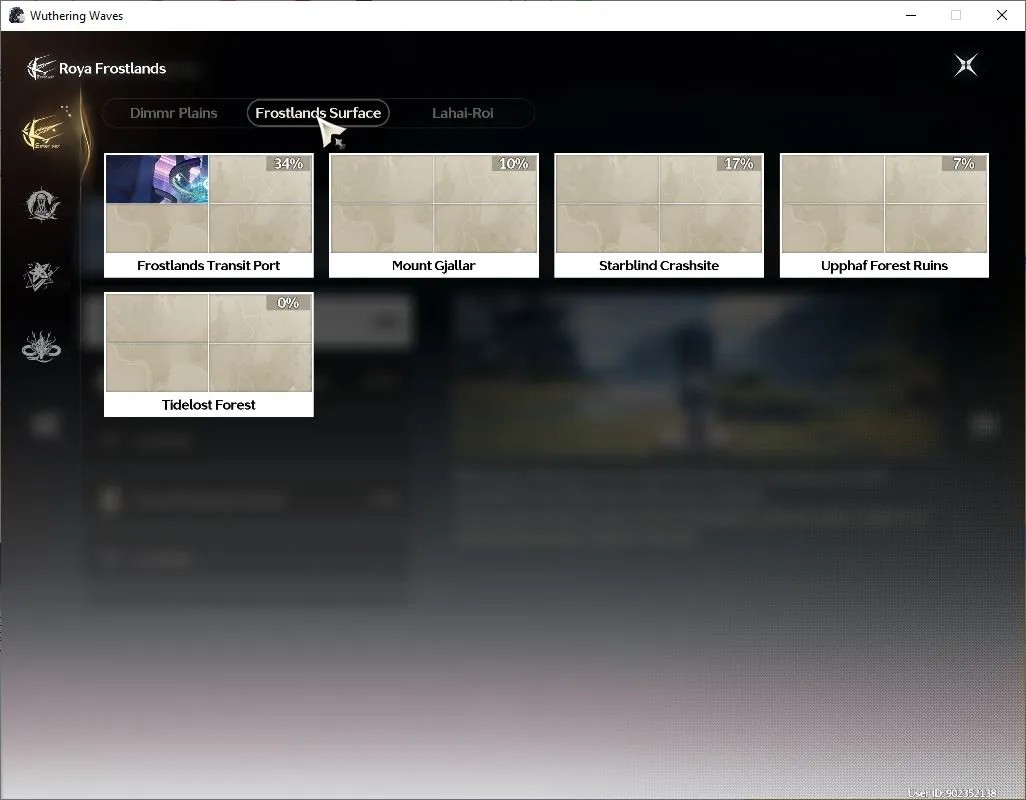Click the Roya Frostlands title text

coord(113,69)
